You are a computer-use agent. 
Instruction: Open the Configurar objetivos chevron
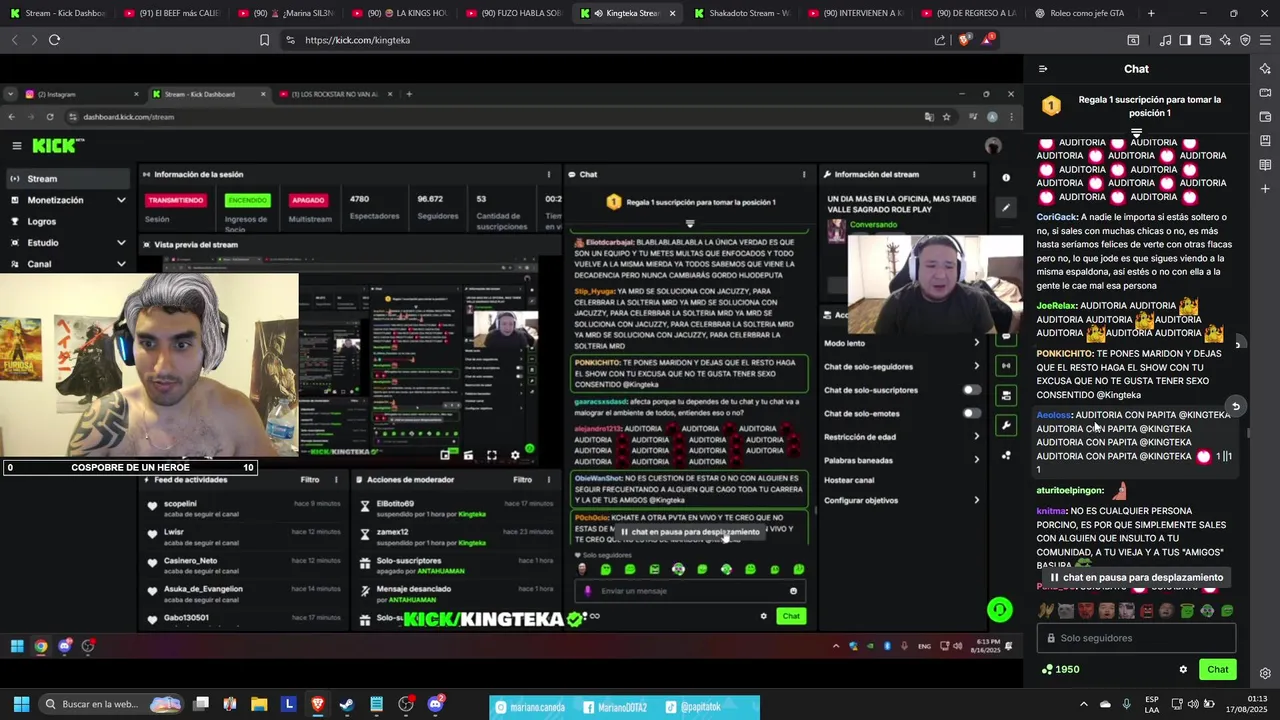click(977, 500)
